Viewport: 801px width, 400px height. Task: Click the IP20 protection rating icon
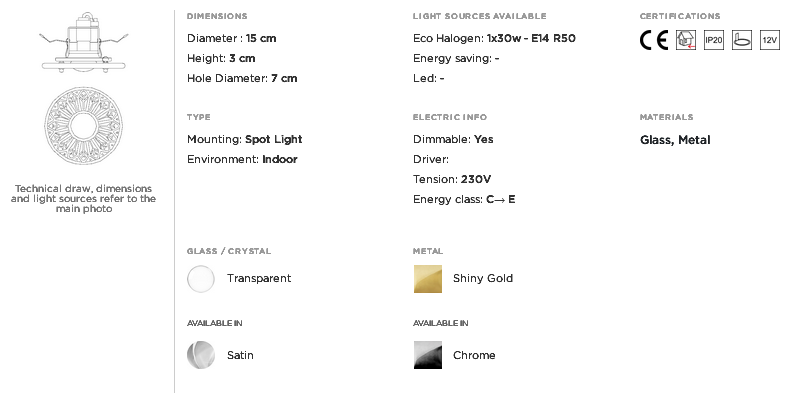click(714, 40)
